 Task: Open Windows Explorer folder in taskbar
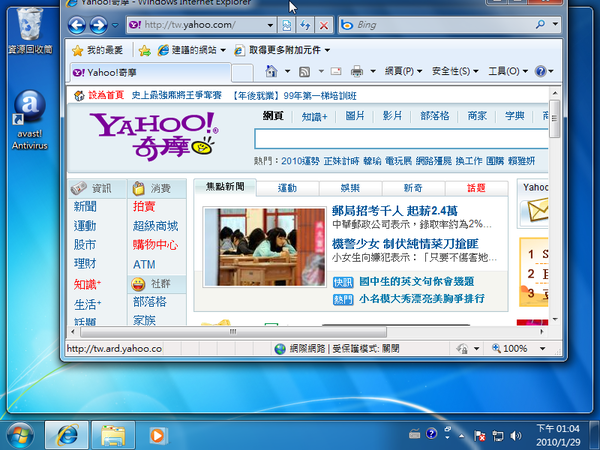tap(112, 435)
